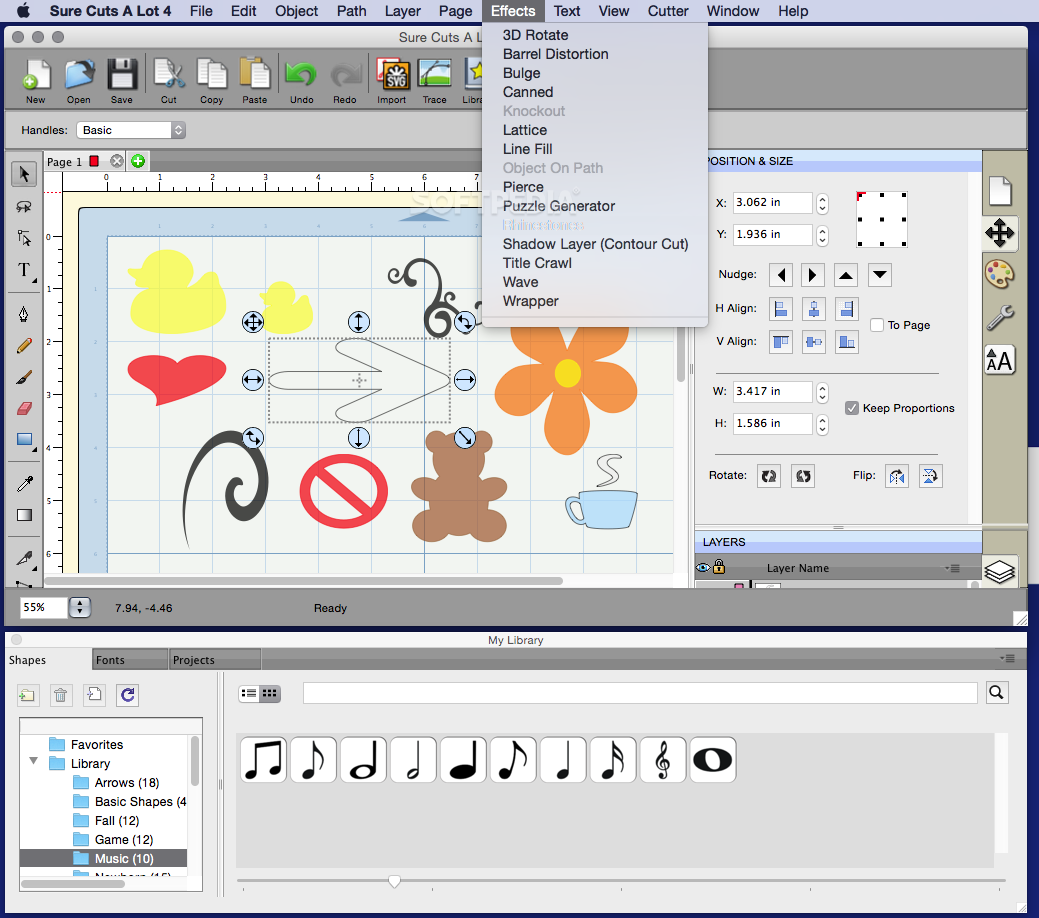
Task: Click the Height value stepper
Action: (822, 424)
